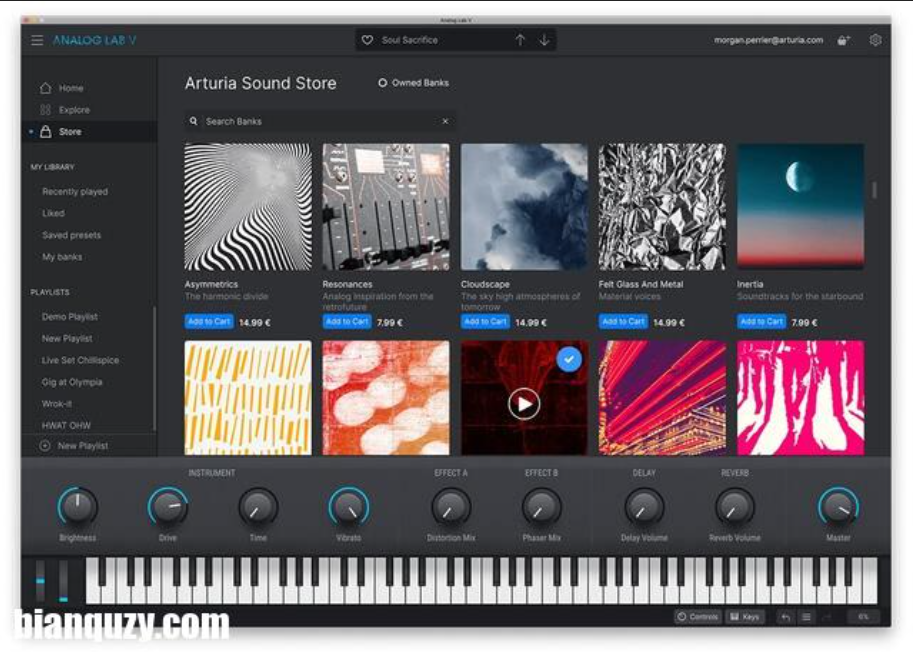Open the Explore page in the sidebar

(65, 110)
